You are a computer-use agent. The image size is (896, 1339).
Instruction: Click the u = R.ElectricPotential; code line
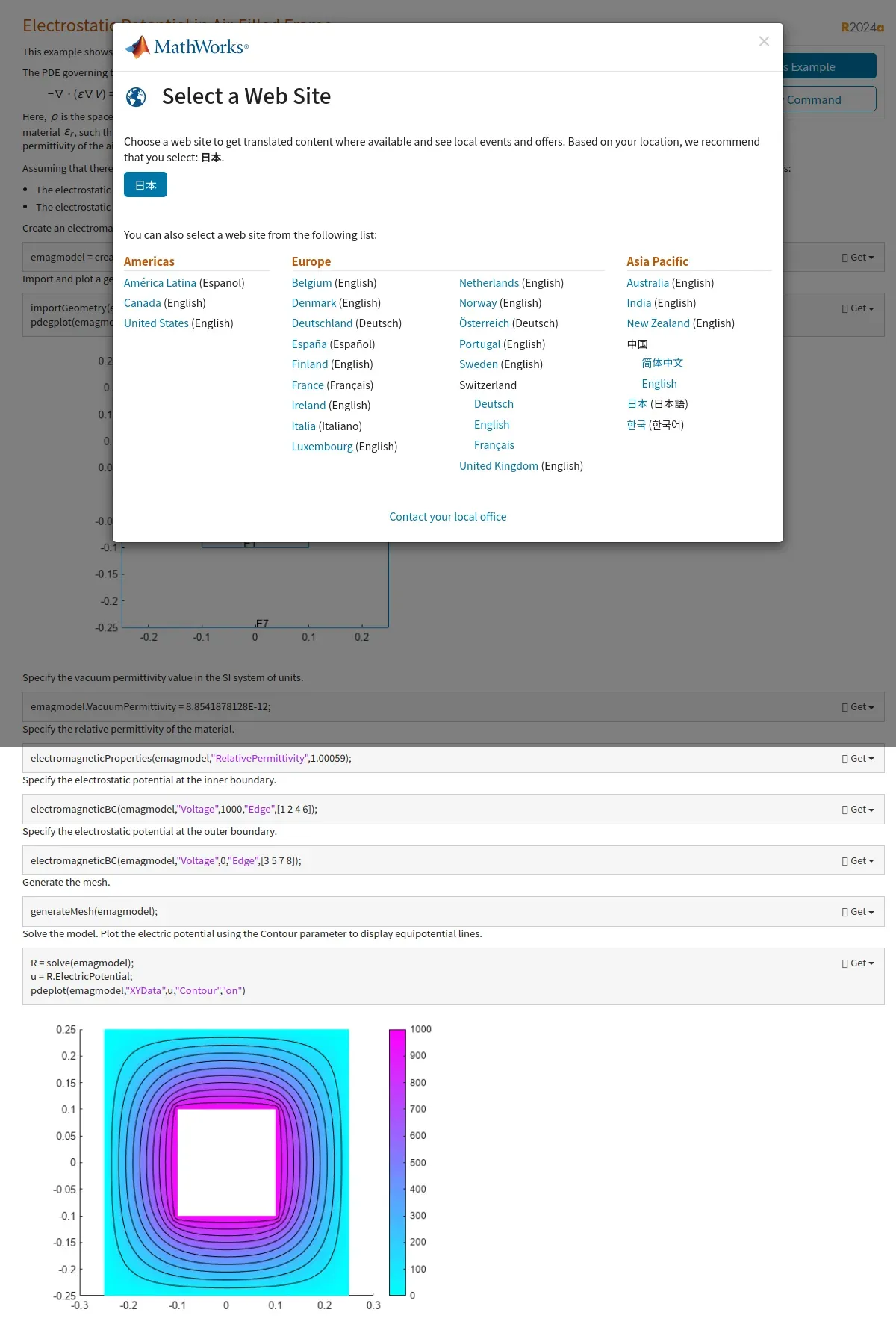[81, 977]
